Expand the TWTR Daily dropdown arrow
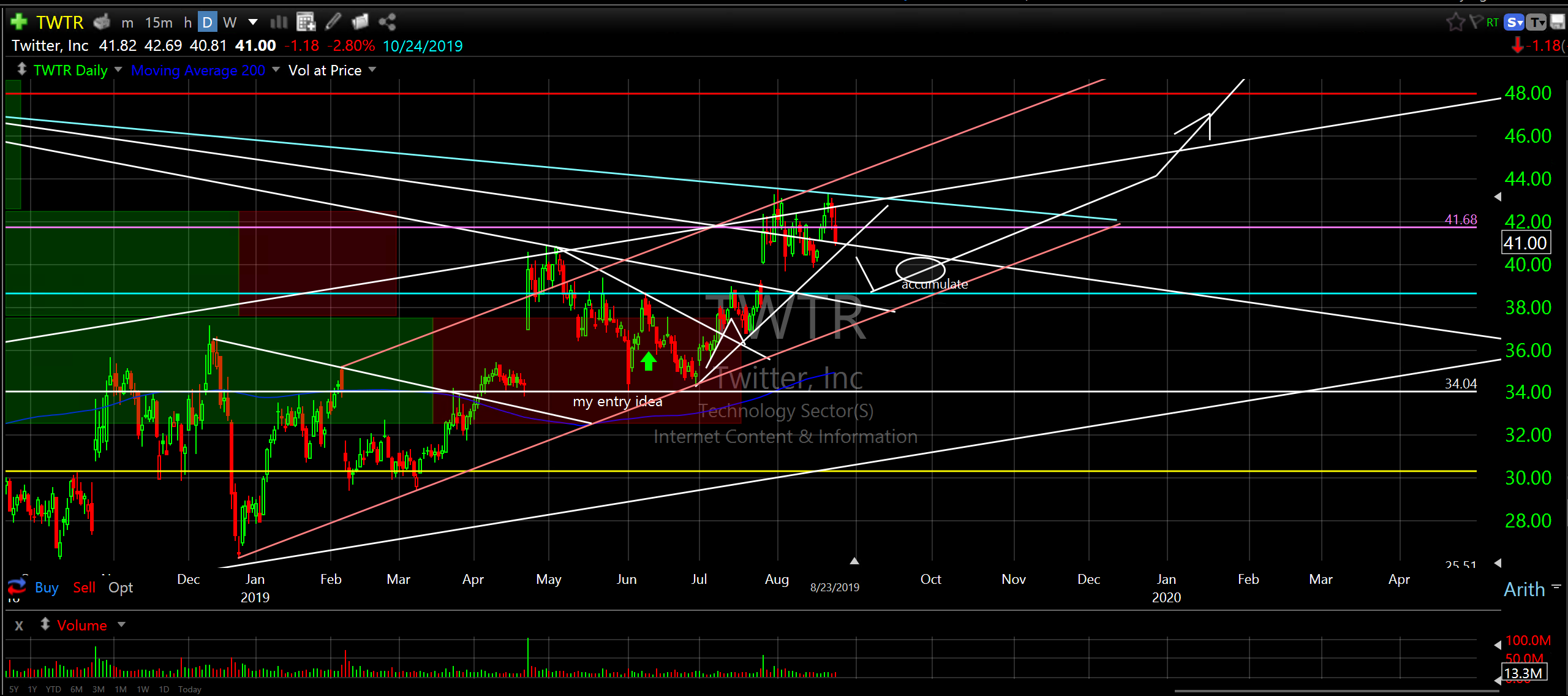 (118, 70)
